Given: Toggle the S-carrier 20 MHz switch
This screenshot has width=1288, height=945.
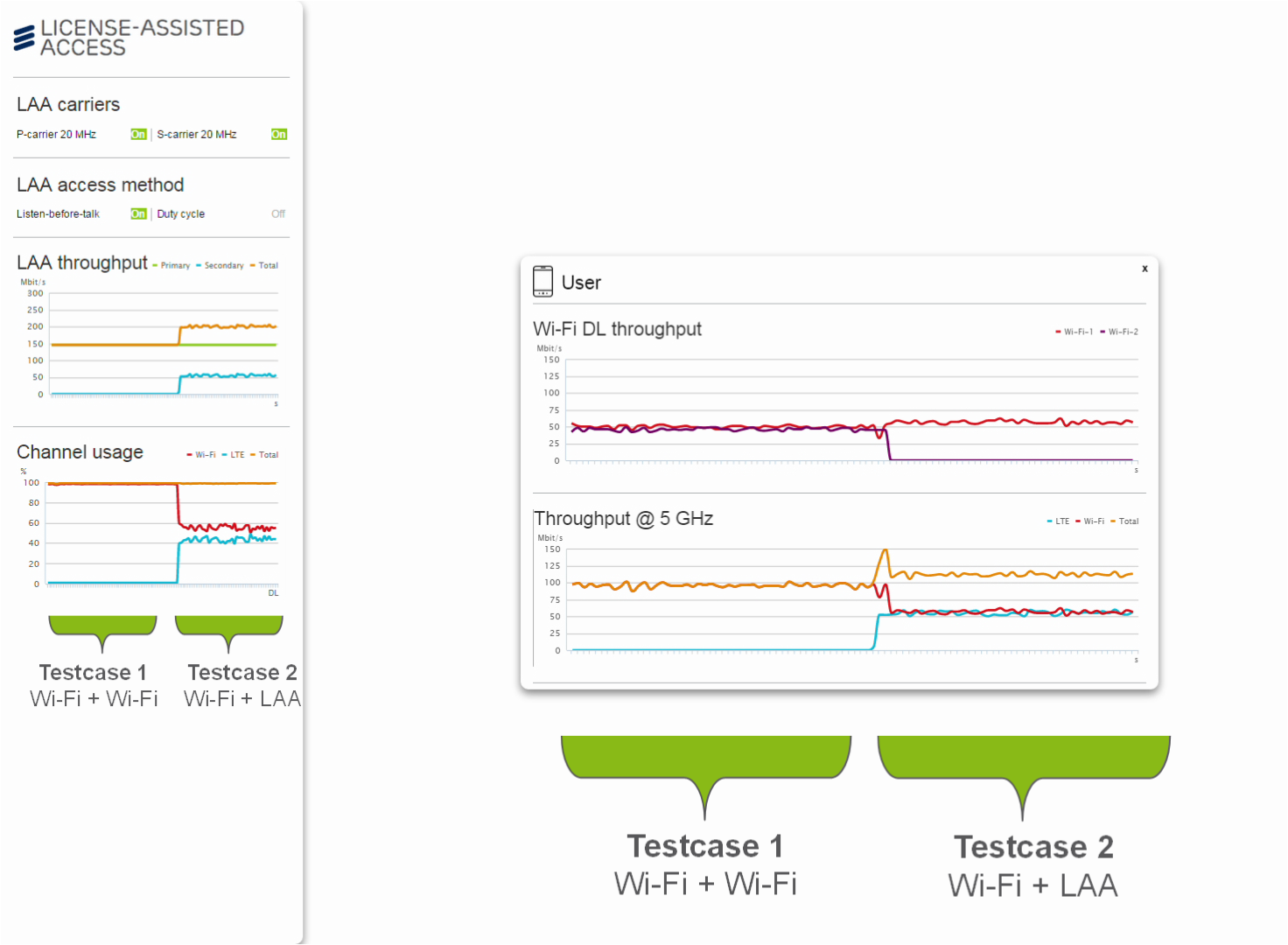Looking at the screenshot, I should [279, 135].
